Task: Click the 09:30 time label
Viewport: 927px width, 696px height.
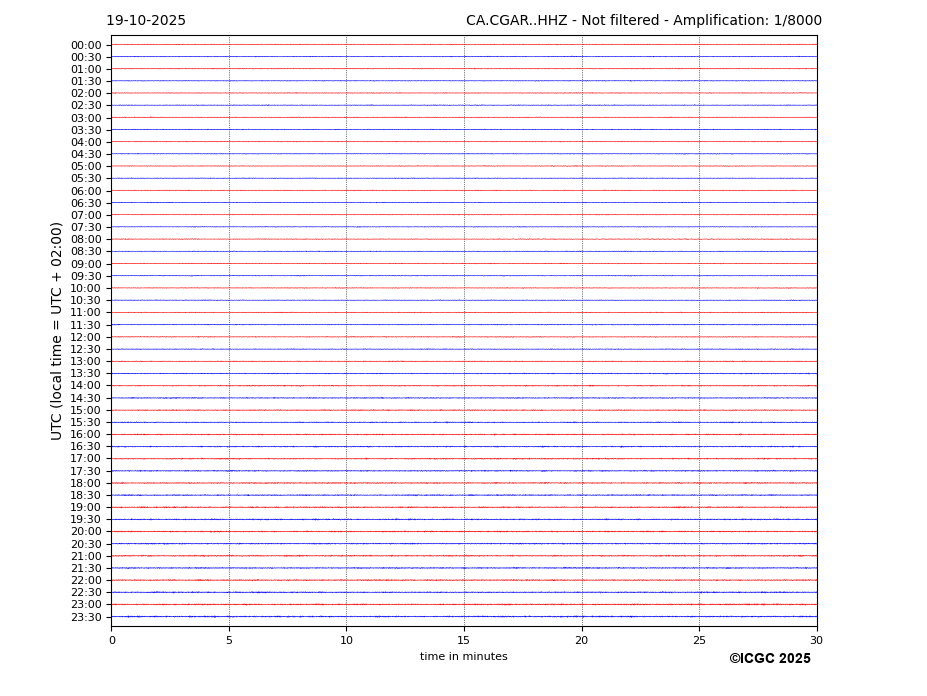Action: pos(86,276)
